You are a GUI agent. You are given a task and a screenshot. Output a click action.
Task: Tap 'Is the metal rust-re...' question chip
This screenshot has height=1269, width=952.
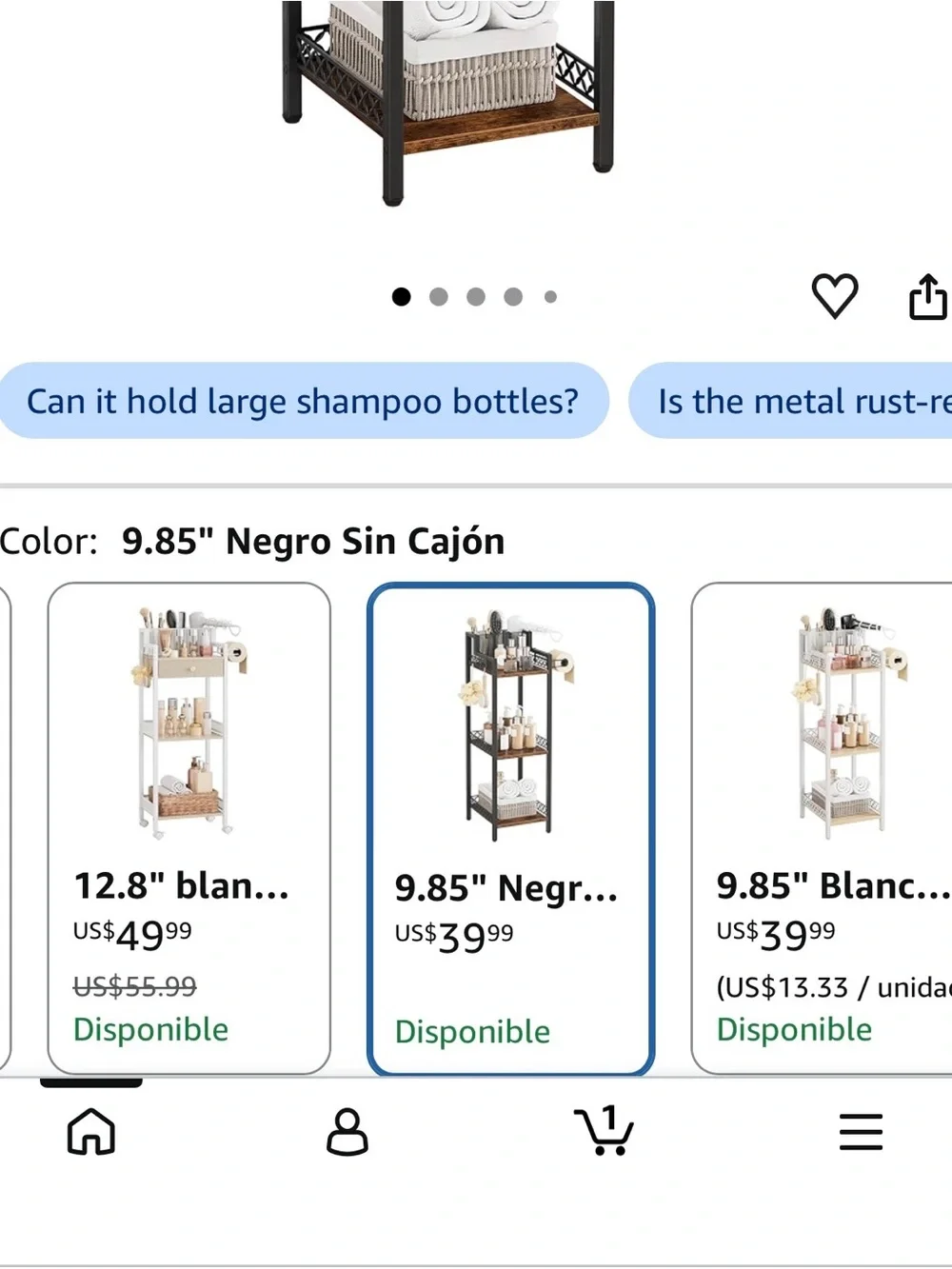click(x=790, y=401)
